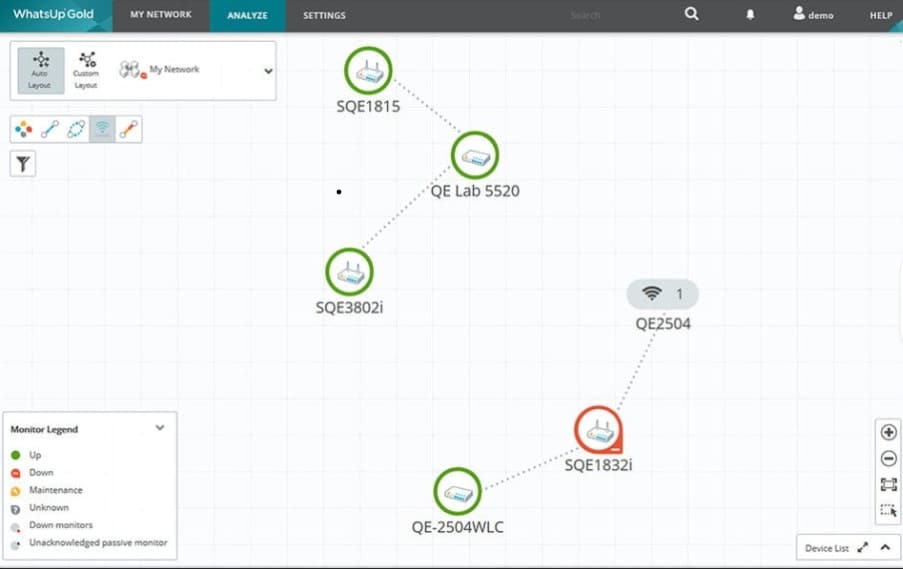Screen dimensions: 903x569
Task: Toggle the red link overlay icon
Action: point(128,129)
